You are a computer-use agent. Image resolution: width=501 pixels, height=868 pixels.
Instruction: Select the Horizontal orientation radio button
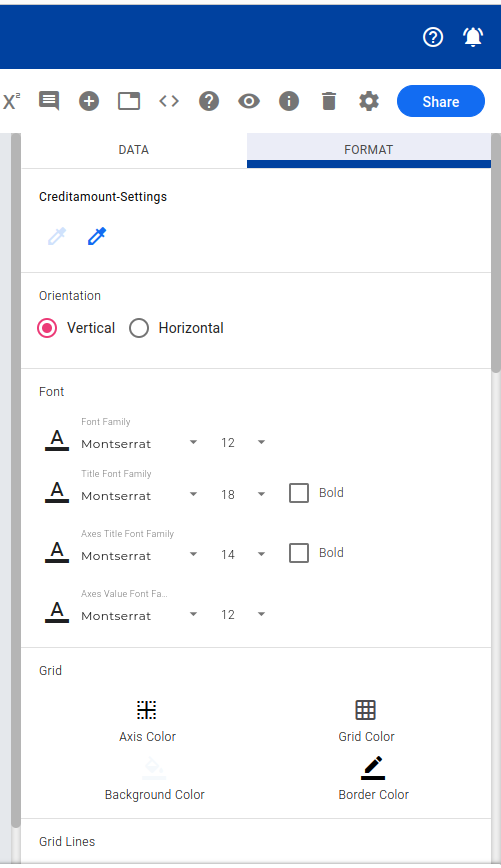click(139, 328)
